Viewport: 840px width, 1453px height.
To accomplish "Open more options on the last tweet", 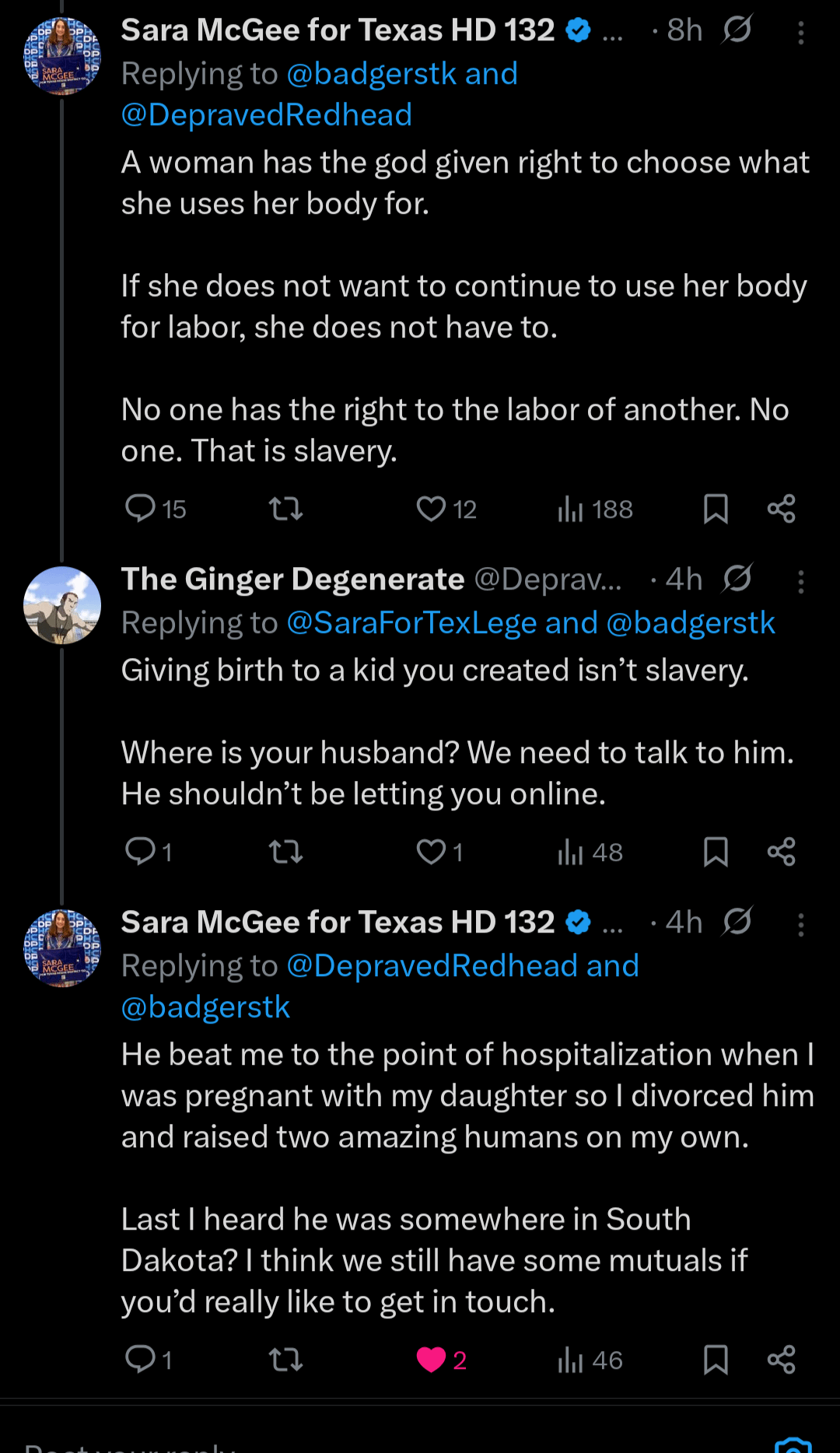I will (x=800, y=925).
